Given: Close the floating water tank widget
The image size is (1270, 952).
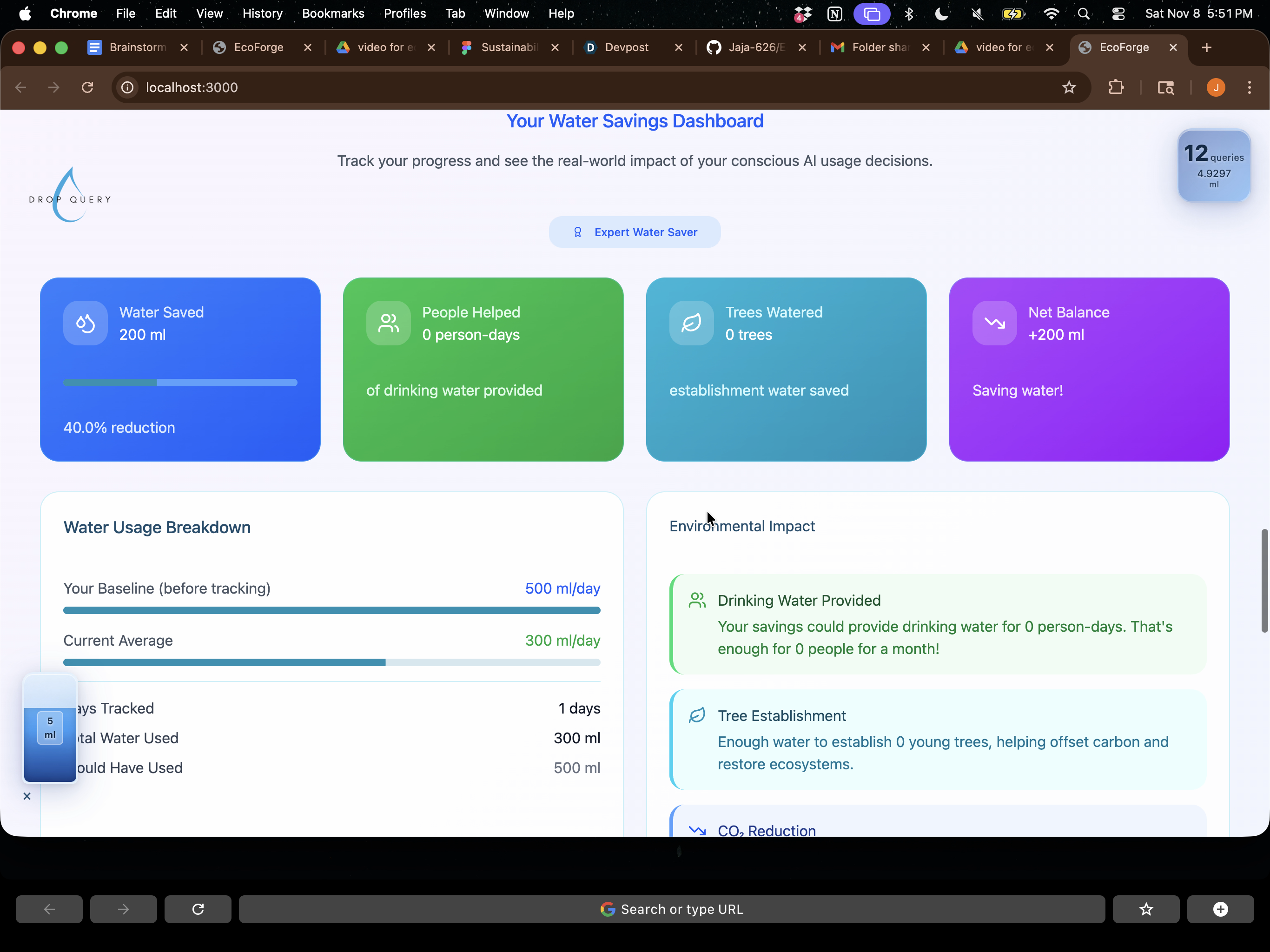Looking at the screenshot, I should click(27, 796).
